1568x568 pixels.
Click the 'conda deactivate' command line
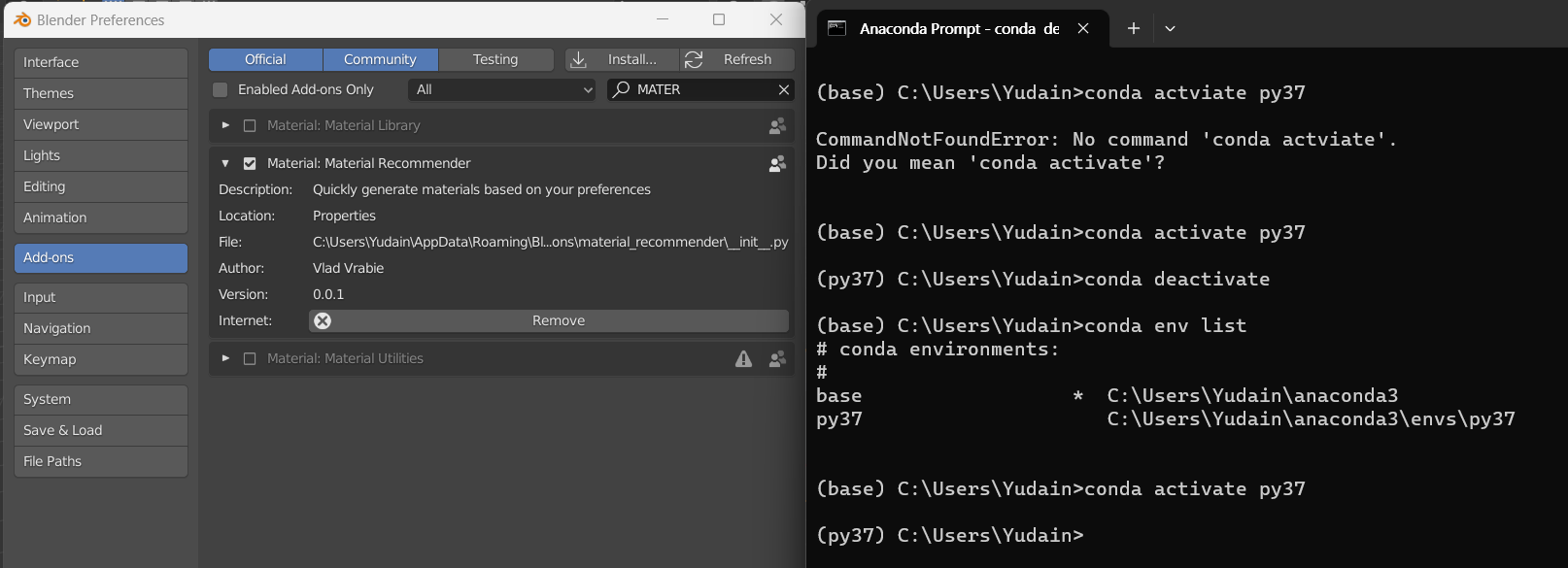1042,280
